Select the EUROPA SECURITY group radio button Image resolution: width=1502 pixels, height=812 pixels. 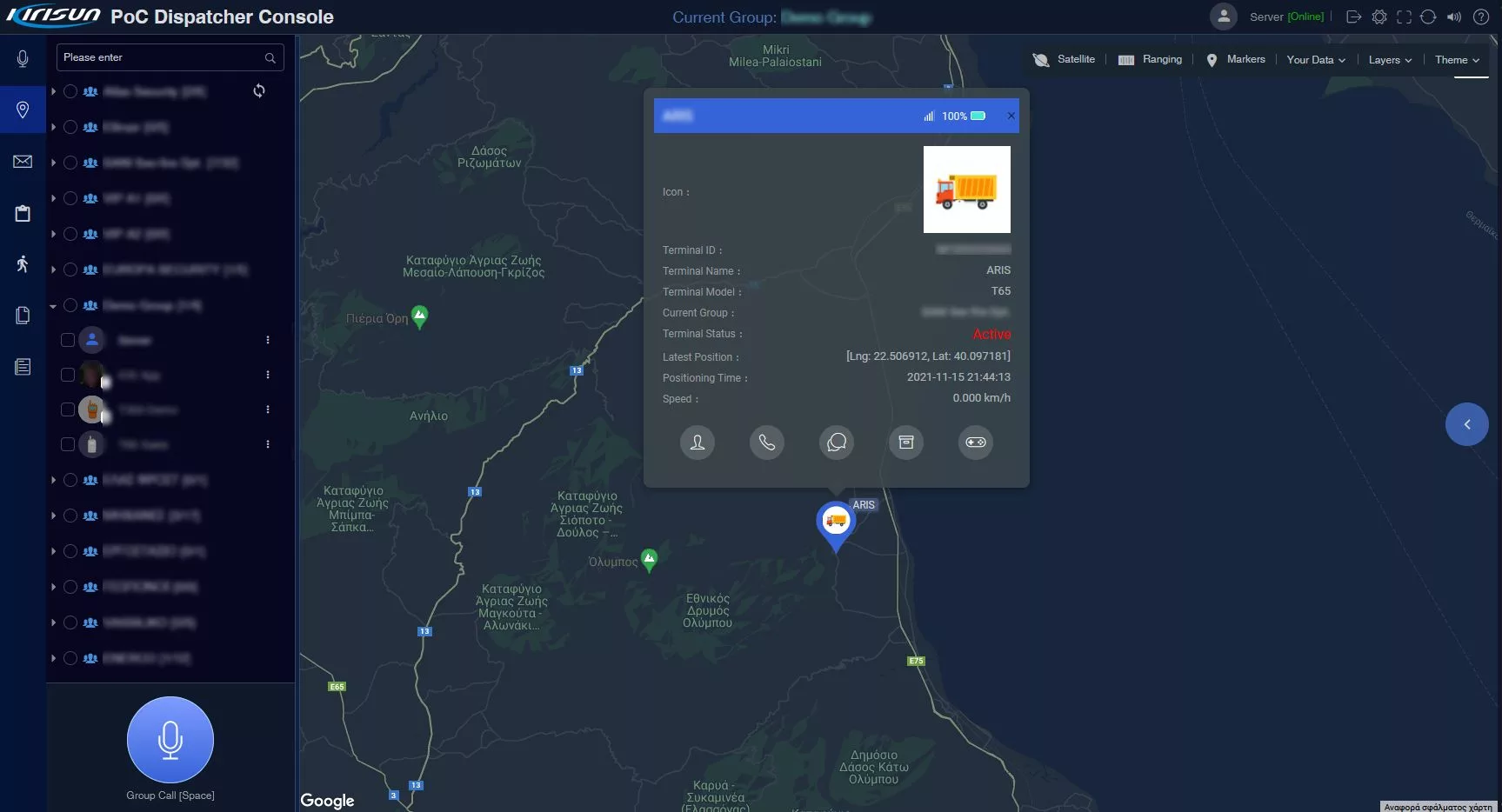70,270
